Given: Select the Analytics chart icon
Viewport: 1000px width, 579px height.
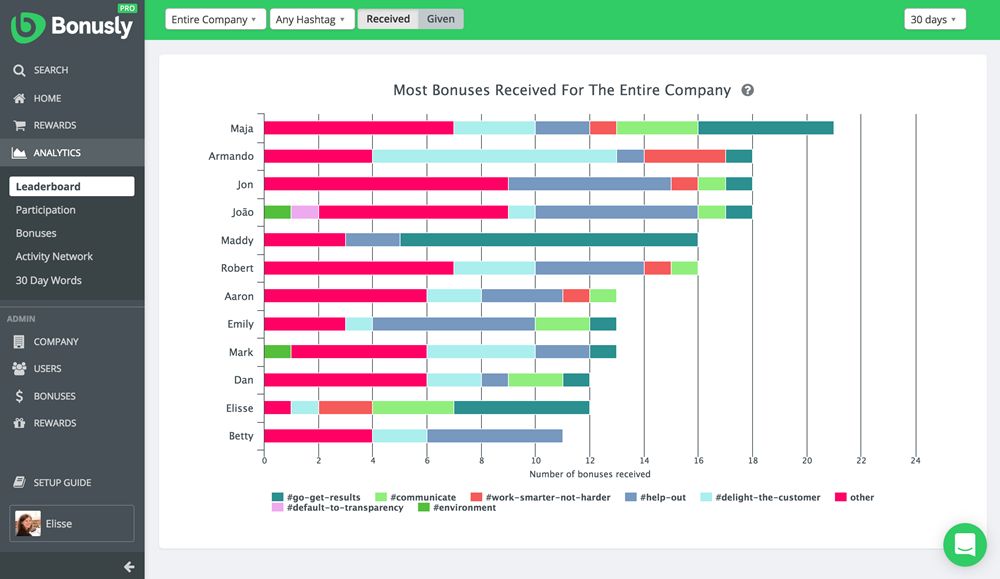Looking at the screenshot, I should click(x=19, y=153).
